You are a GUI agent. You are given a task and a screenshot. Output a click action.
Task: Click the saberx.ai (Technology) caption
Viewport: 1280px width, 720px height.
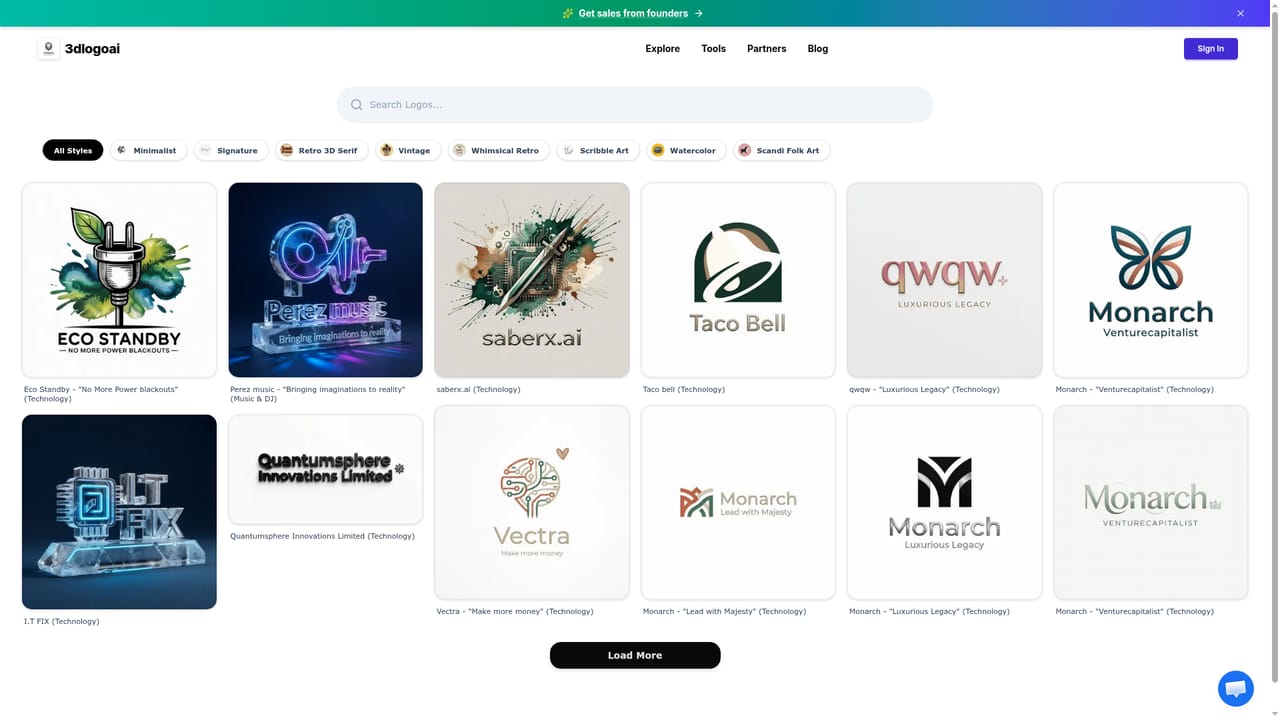(478, 390)
